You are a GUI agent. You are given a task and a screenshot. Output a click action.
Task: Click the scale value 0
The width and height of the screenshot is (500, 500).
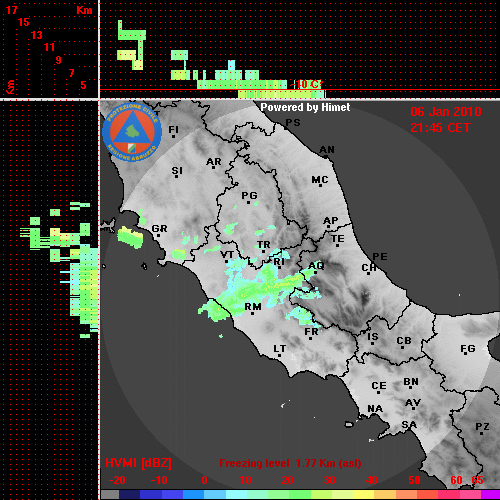(x=204, y=480)
